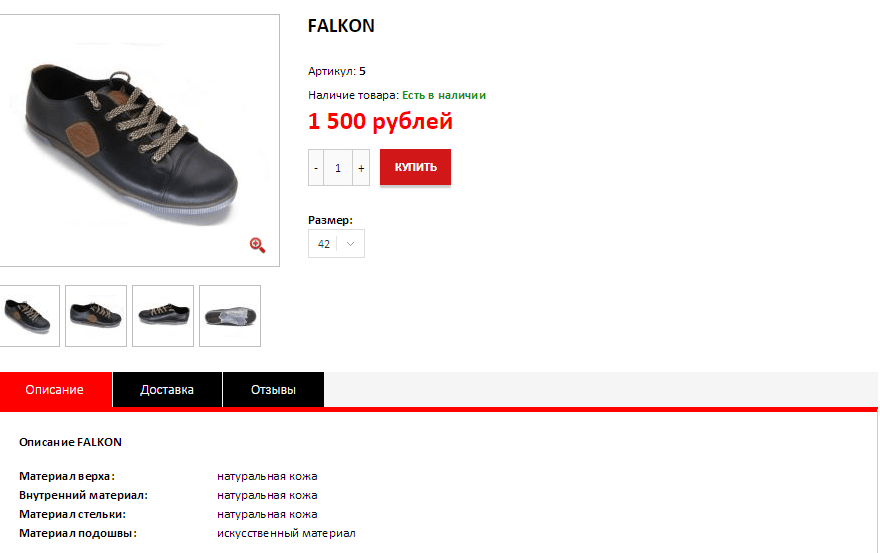Select the third shoe thumbnail
The width and height of the screenshot is (880, 553).
tap(163, 316)
